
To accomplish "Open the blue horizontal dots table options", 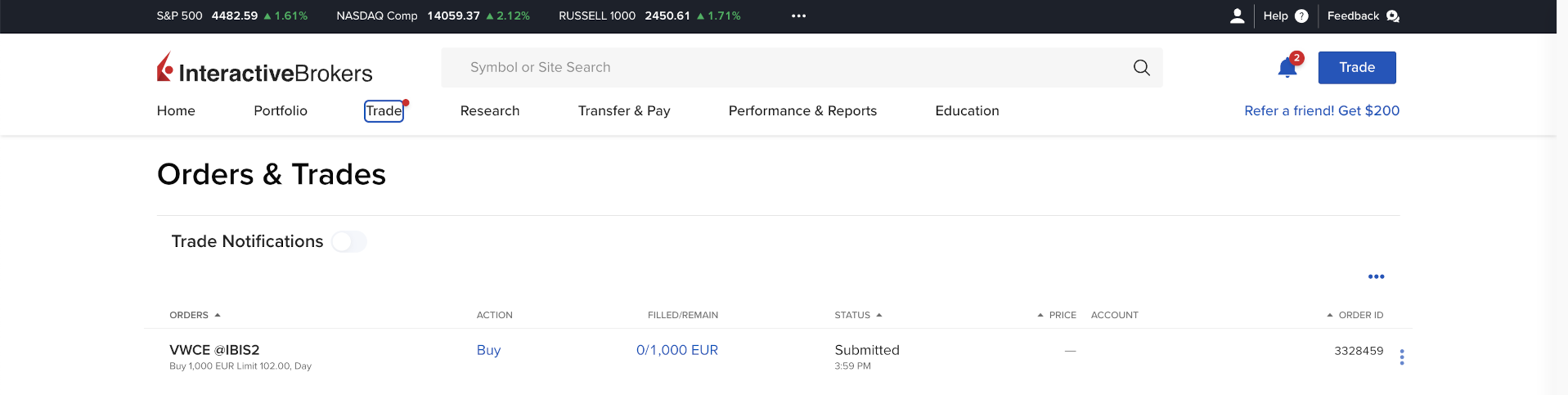I will [1376, 276].
